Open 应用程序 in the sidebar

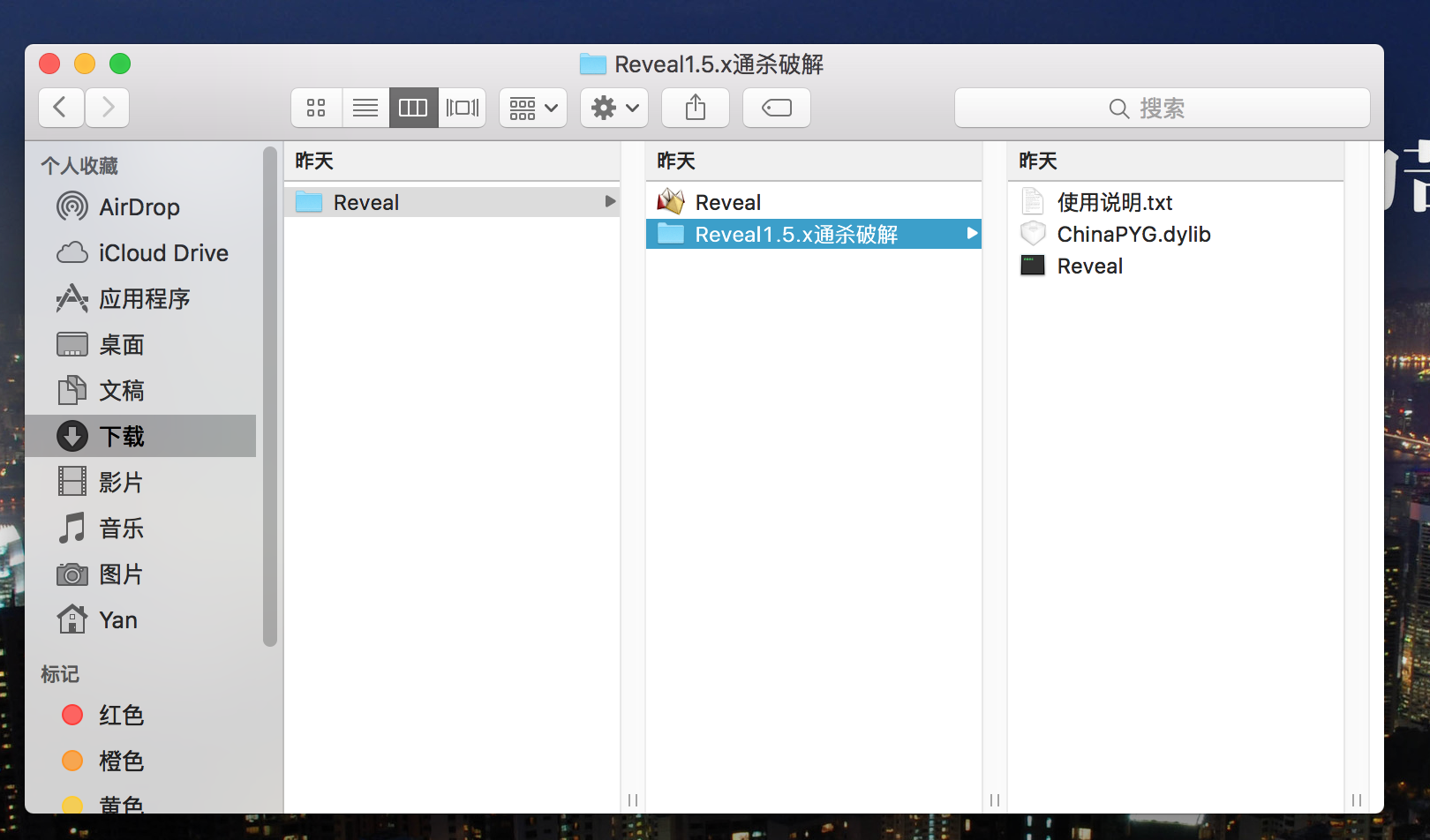[141, 299]
